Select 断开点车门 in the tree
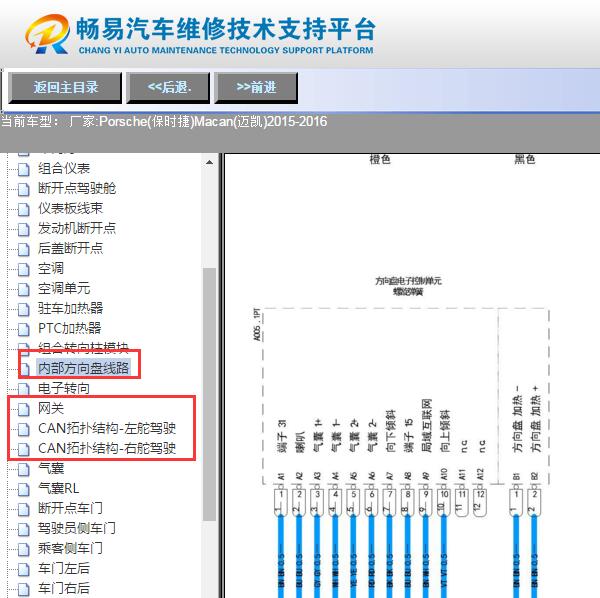Screen dimensions: 600x598 (70, 508)
